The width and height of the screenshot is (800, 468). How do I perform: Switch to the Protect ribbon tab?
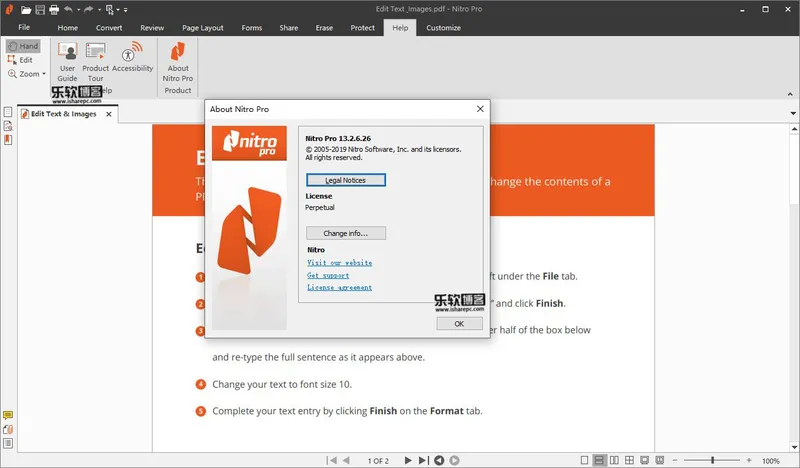(362, 28)
